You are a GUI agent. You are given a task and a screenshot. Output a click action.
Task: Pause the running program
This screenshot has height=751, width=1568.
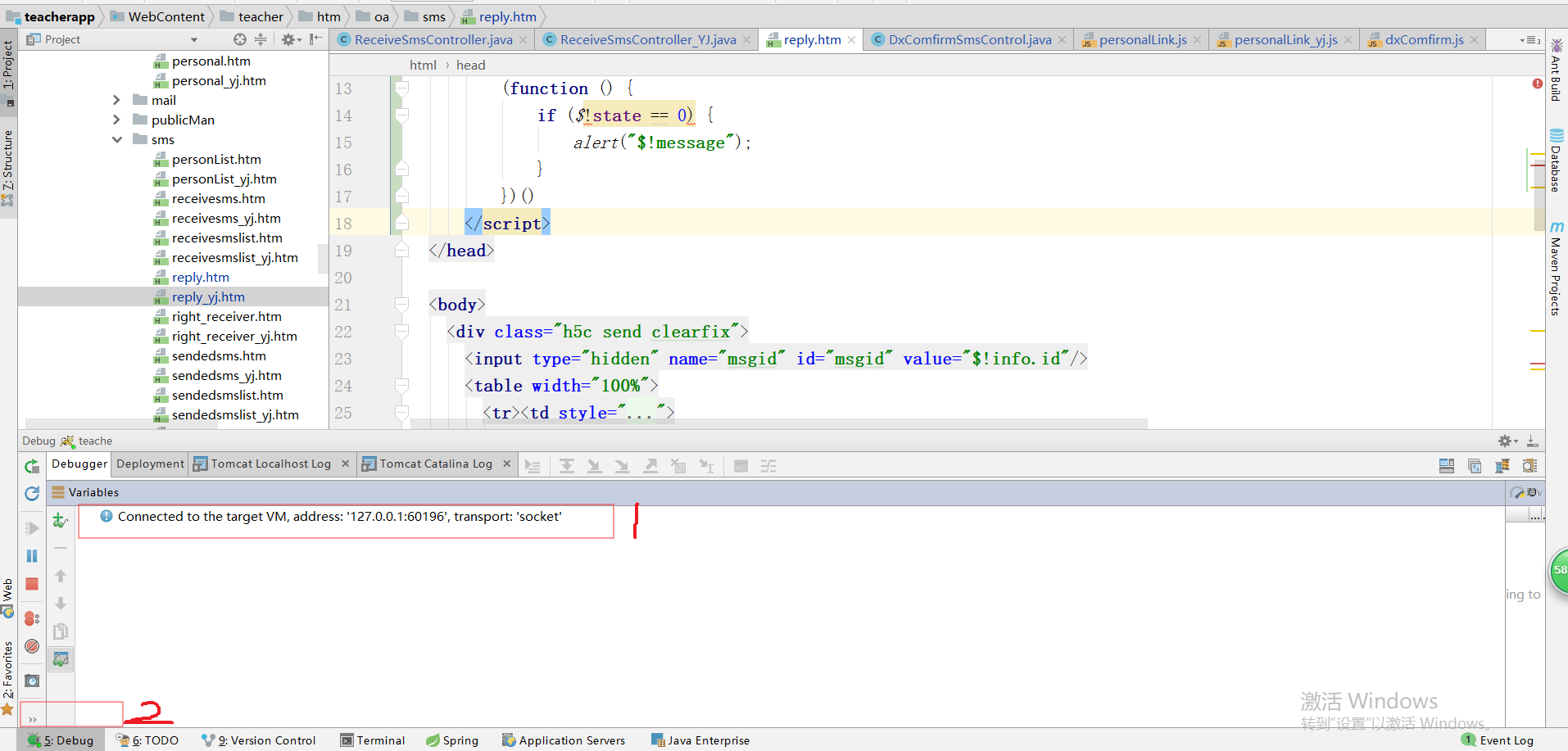tap(31, 555)
